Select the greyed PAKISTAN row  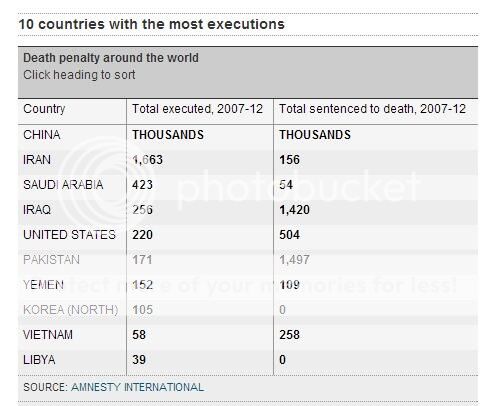point(248,260)
